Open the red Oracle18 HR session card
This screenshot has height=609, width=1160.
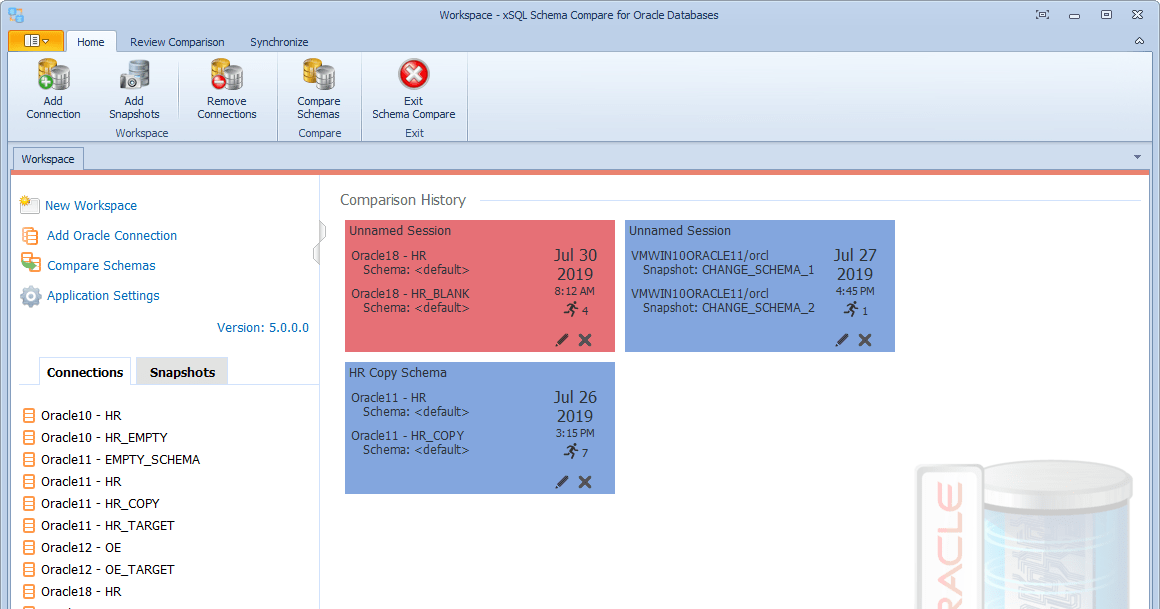tap(479, 286)
